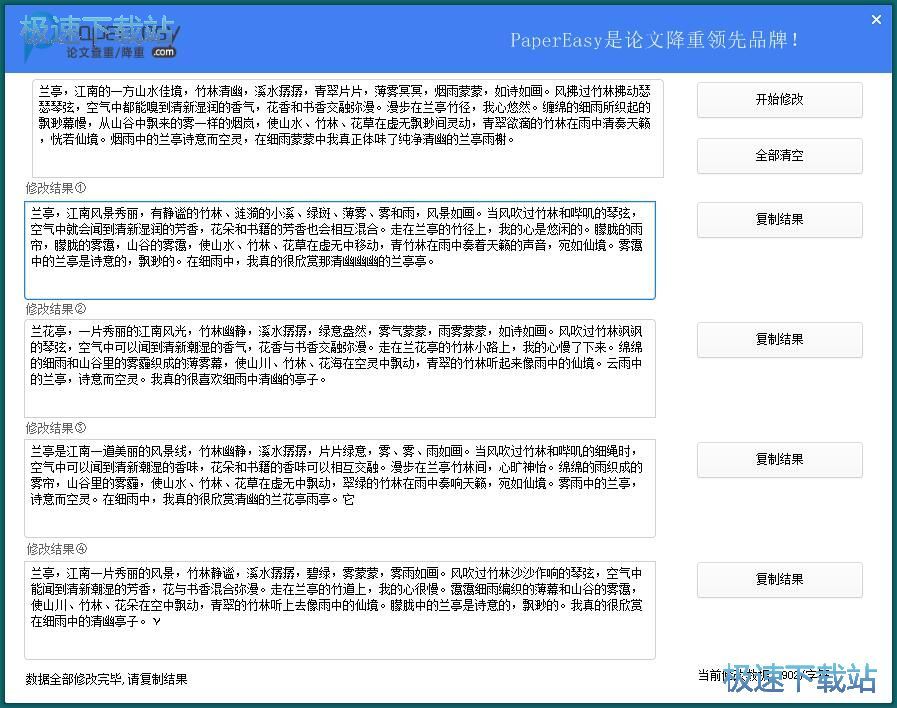Click the 数据全部修改完毕 status message
This screenshot has width=897, height=708.
[105, 677]
